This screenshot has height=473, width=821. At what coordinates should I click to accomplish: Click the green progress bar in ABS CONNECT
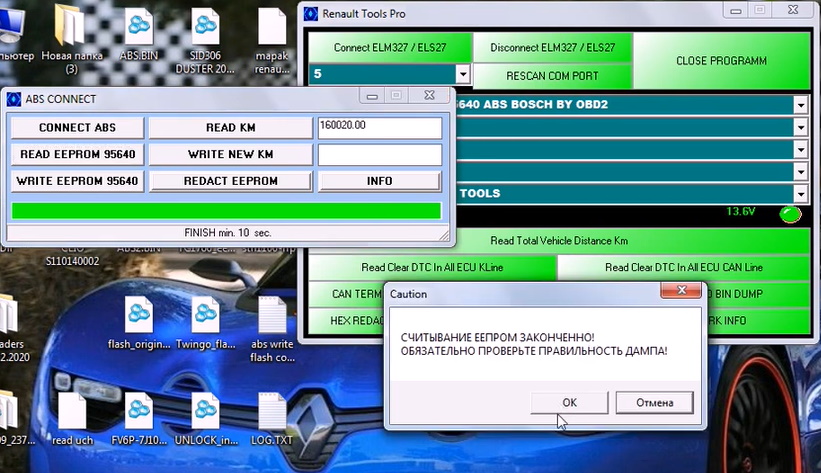(226, 211)
